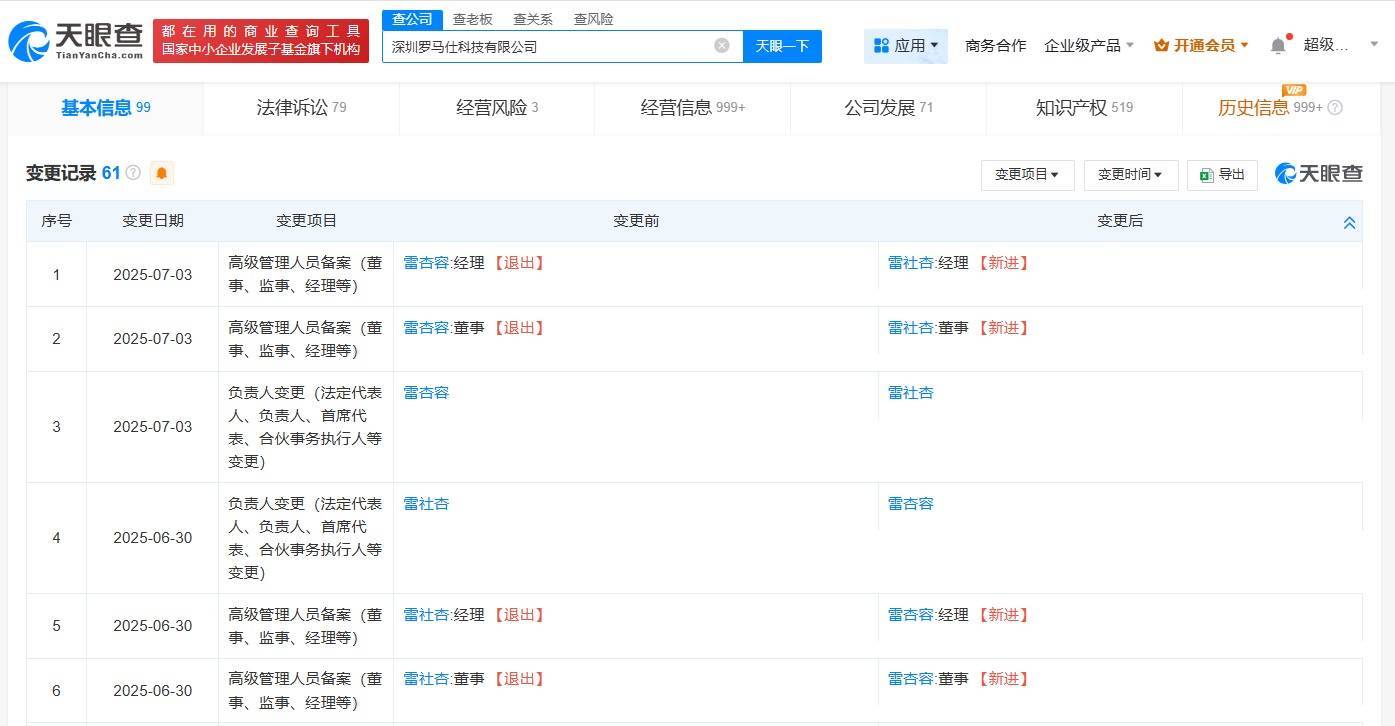
Task: Click the change record alert bell icon
Action: 162,173
